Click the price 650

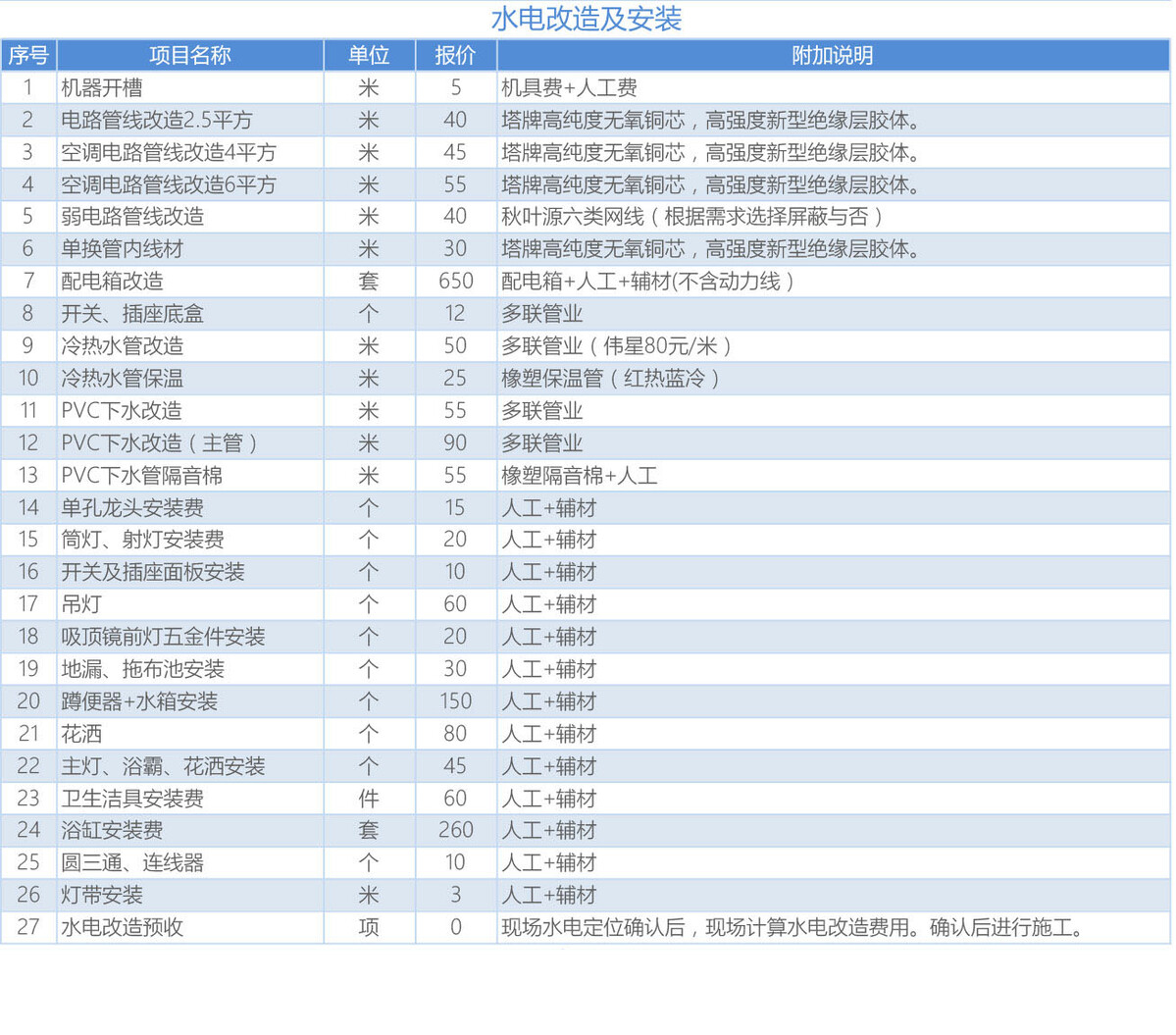[x=455, y=282]
